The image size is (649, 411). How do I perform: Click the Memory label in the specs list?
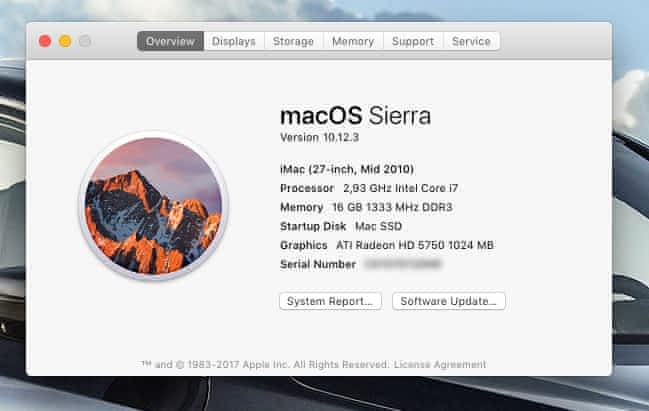(302, 207)
